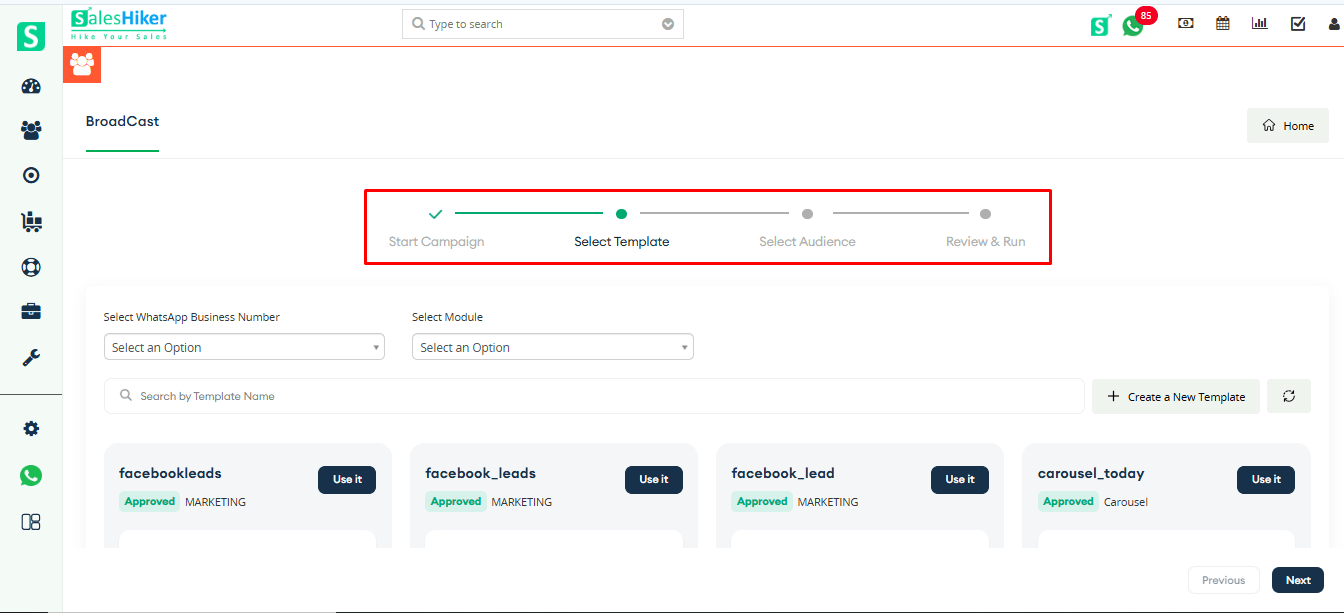Viewport: 1344px width, 613px height.
Task: Click Use it on carousel_today template
Action: point(1265,479)
